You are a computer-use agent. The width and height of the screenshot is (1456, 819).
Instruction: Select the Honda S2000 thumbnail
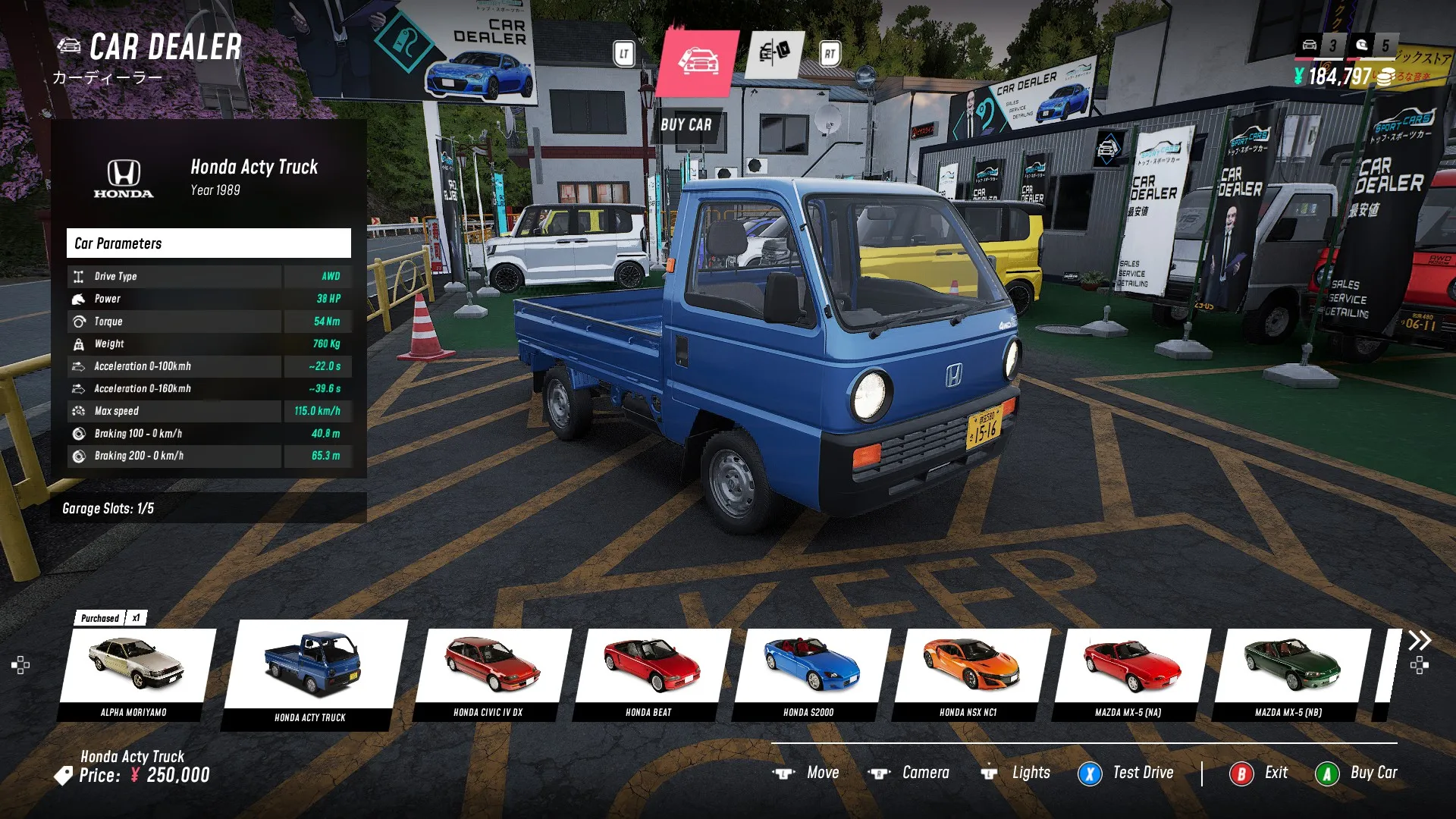tap(811, 674)
